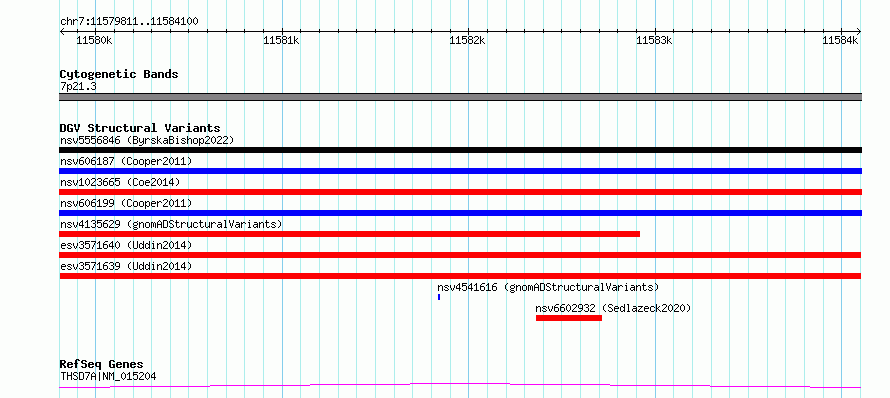
Task: Click the 11580k ruler position
Action: pos(94,40)
